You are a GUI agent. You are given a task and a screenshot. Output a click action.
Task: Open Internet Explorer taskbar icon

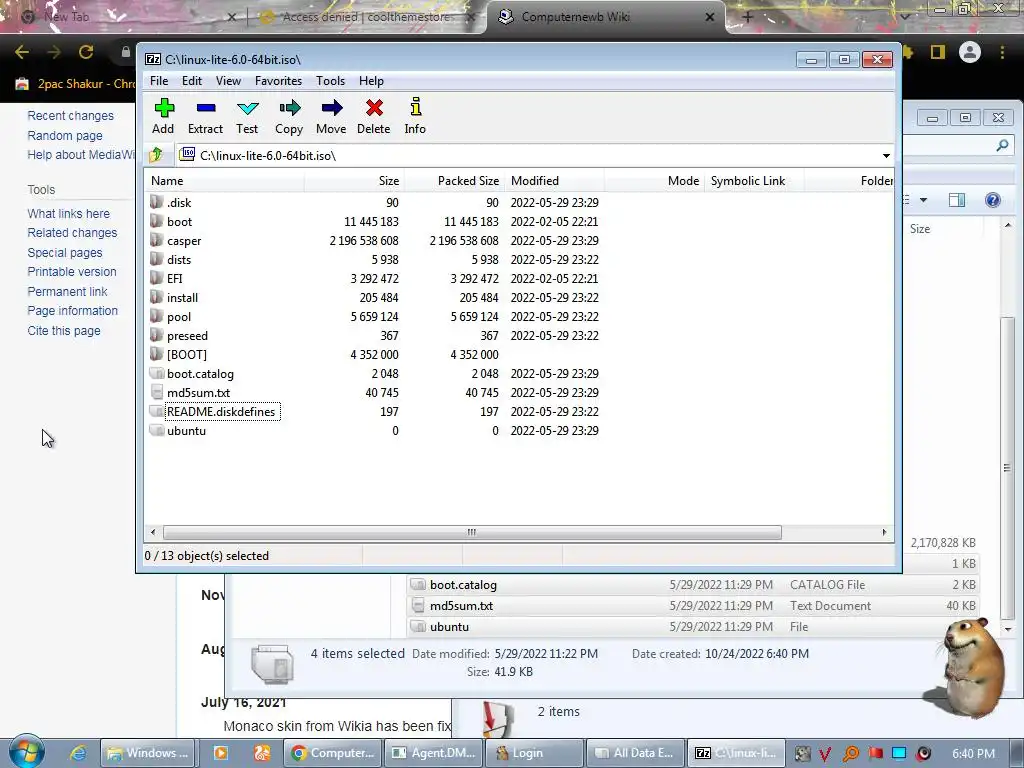click(x=78, y=753)
